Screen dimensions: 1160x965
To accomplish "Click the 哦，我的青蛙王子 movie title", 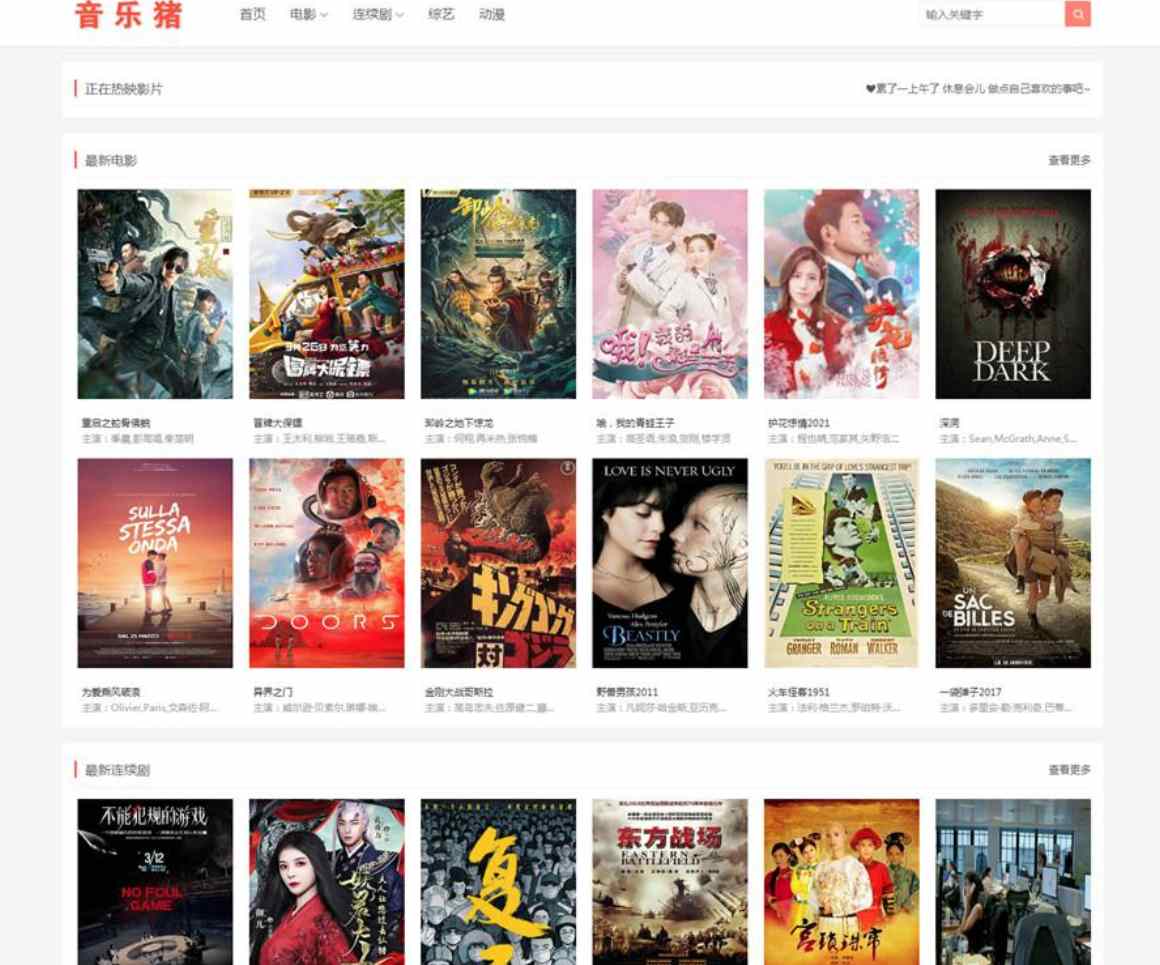I will coord(635,423).
